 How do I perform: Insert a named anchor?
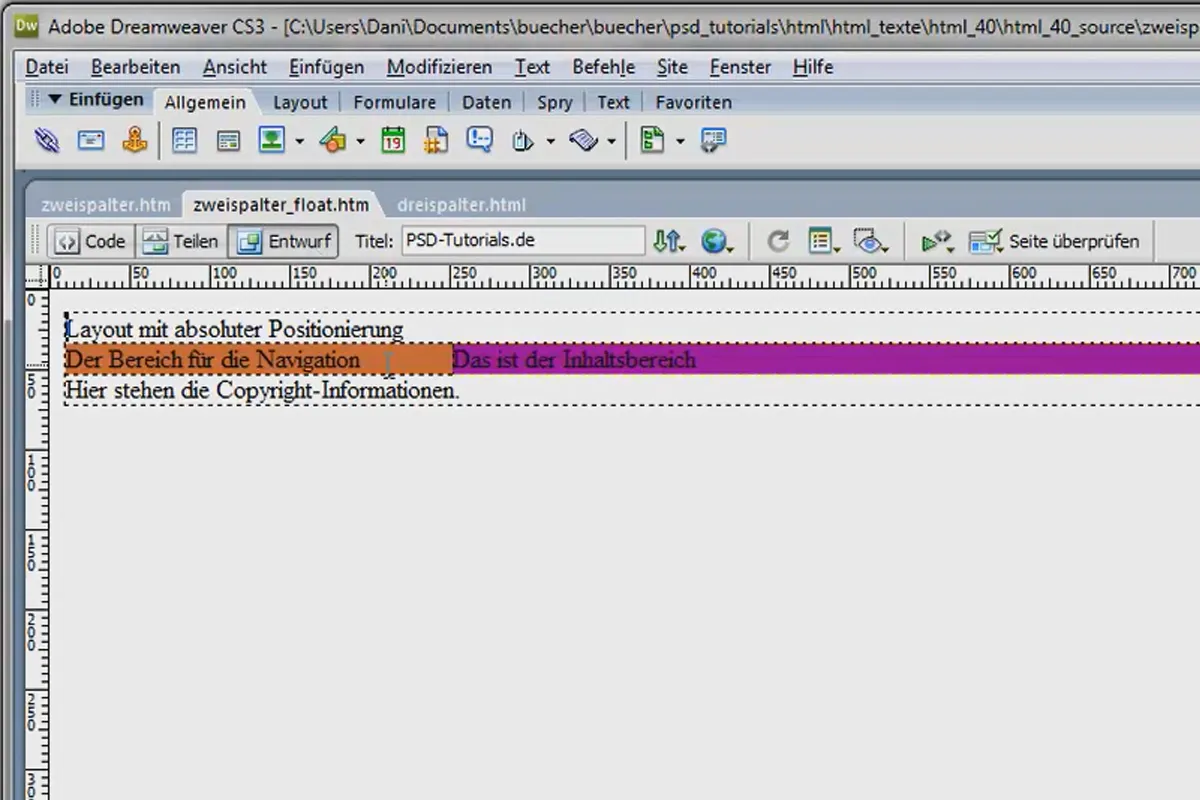[x=135, y=141]
